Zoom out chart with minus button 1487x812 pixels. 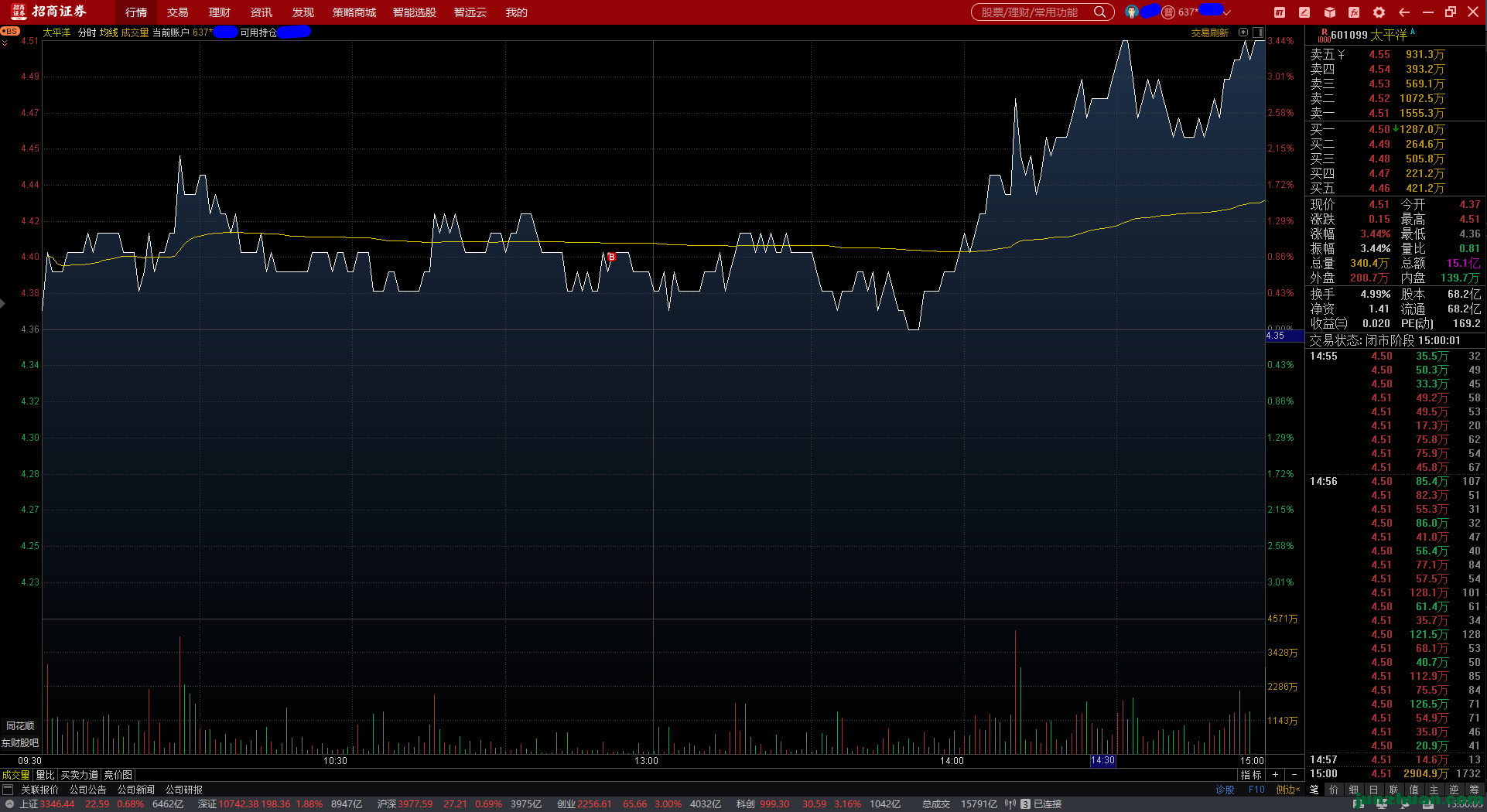pyautogui.click(x=1294, y=775)
